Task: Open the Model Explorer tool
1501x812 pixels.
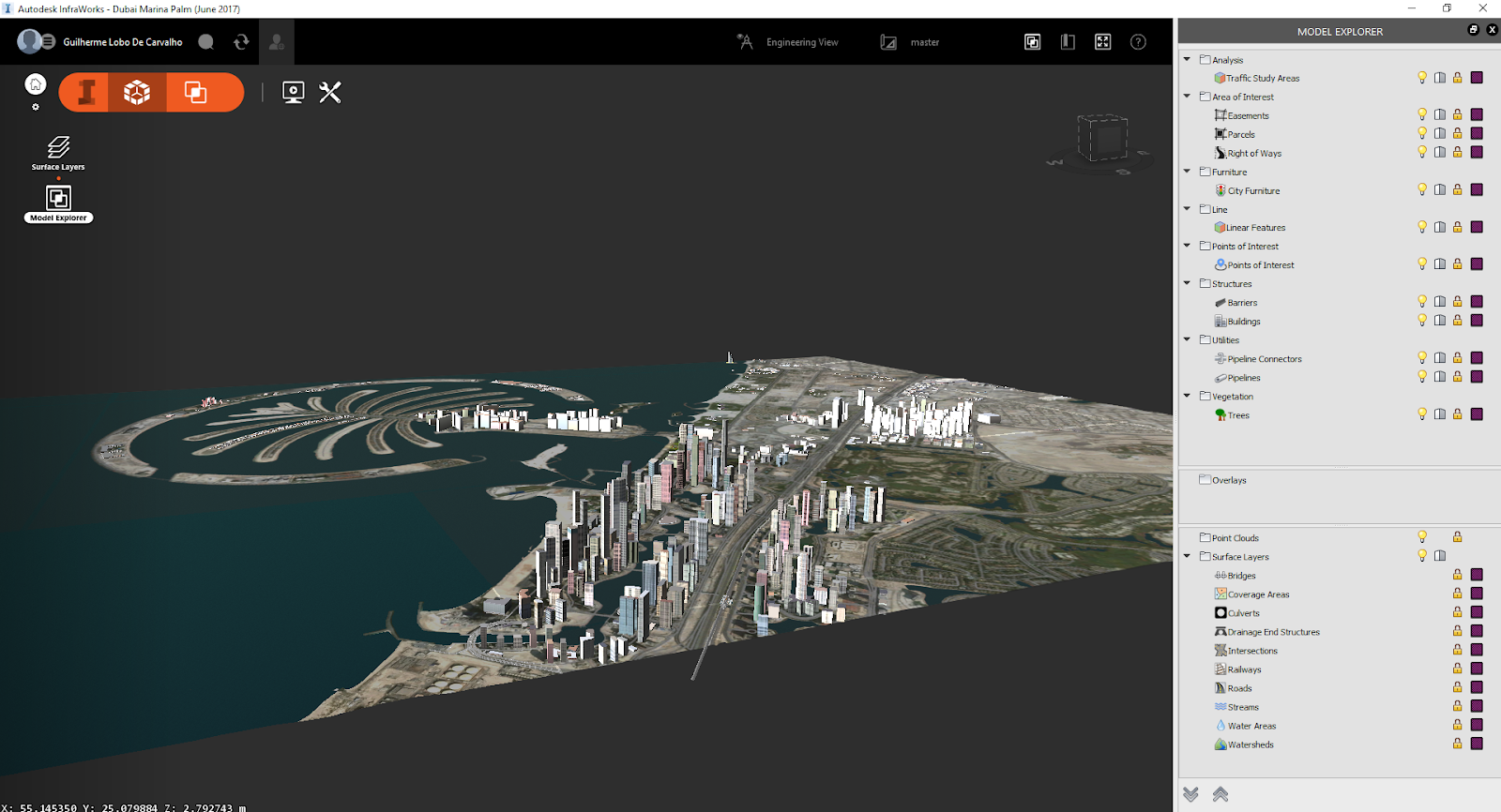Action: click(x=58, y=199)
